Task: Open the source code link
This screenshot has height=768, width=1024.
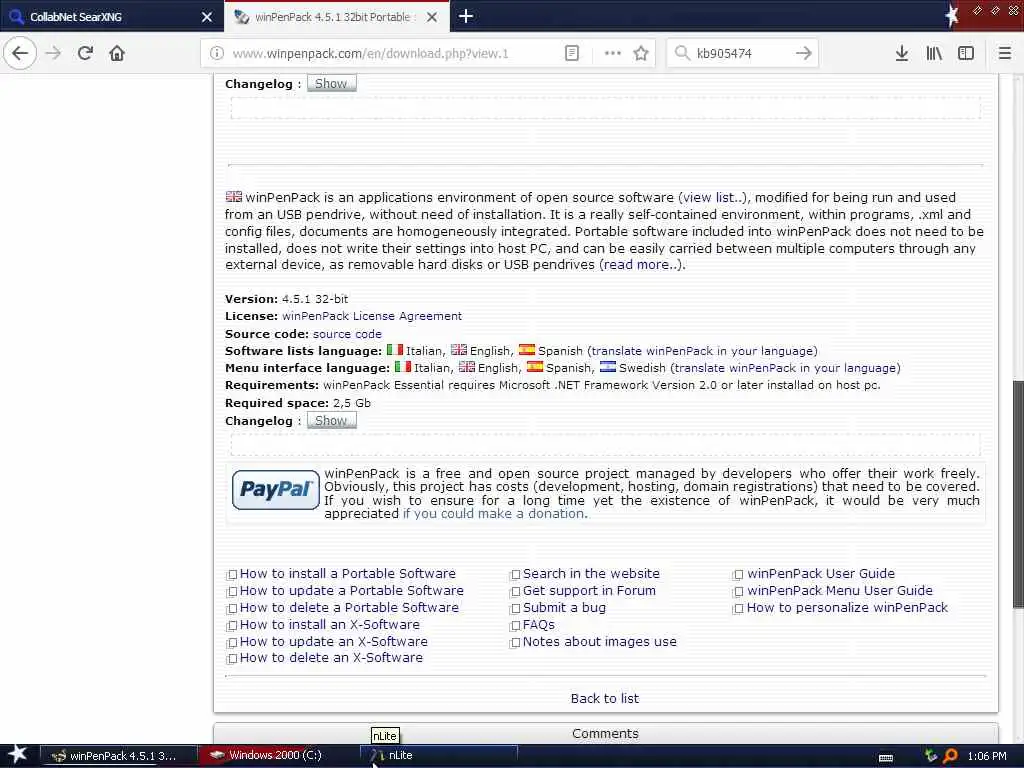Action: (347, 334)
